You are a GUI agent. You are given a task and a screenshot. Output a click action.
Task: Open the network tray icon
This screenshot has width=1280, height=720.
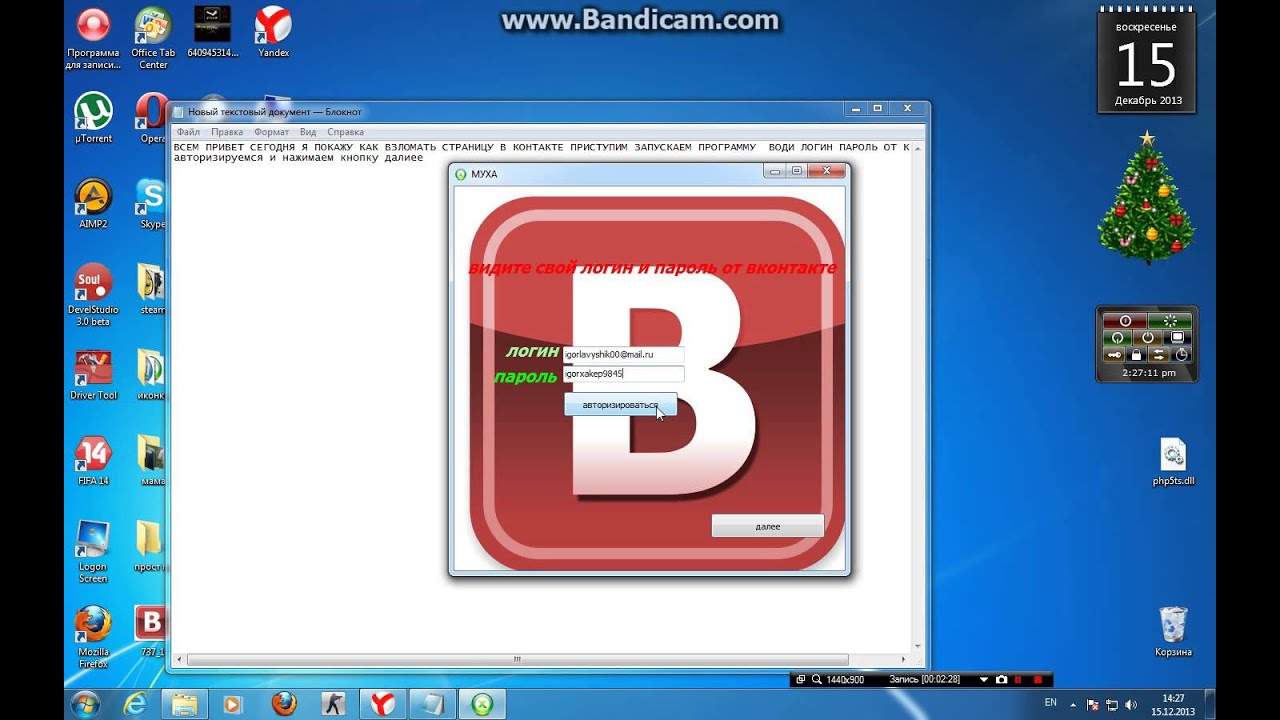click(1112, 705)
